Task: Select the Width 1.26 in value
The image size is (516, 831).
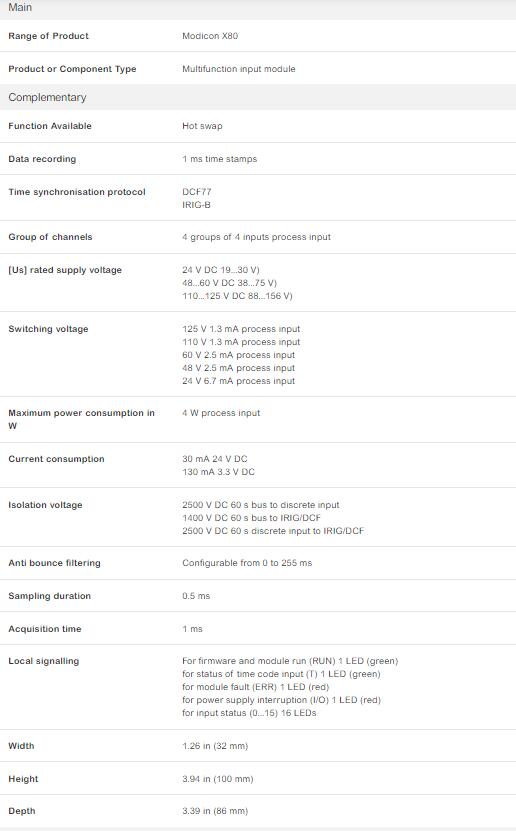Action: point(215,746)
